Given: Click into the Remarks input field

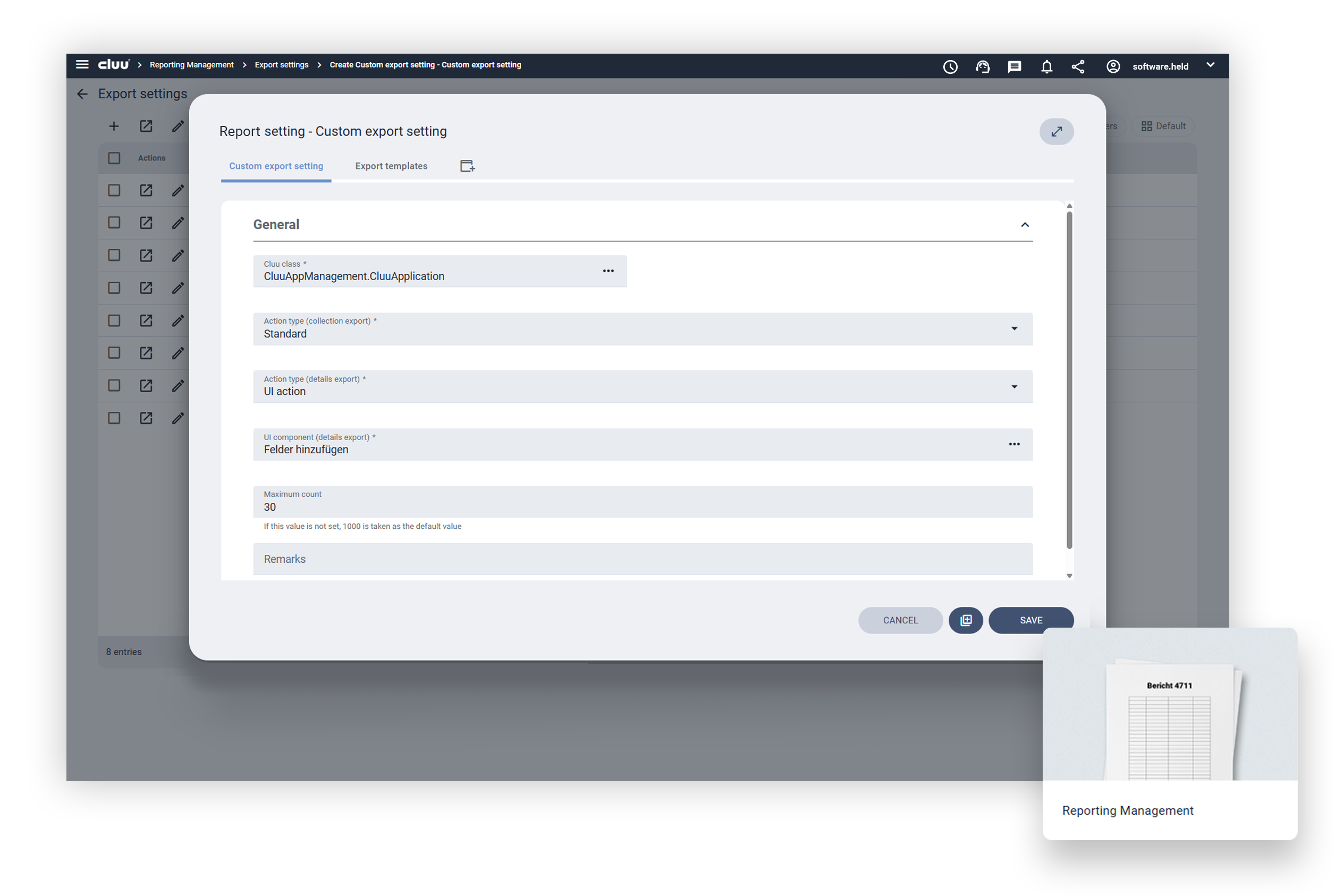Looking at the screenshot, I should tap(643, 559).
